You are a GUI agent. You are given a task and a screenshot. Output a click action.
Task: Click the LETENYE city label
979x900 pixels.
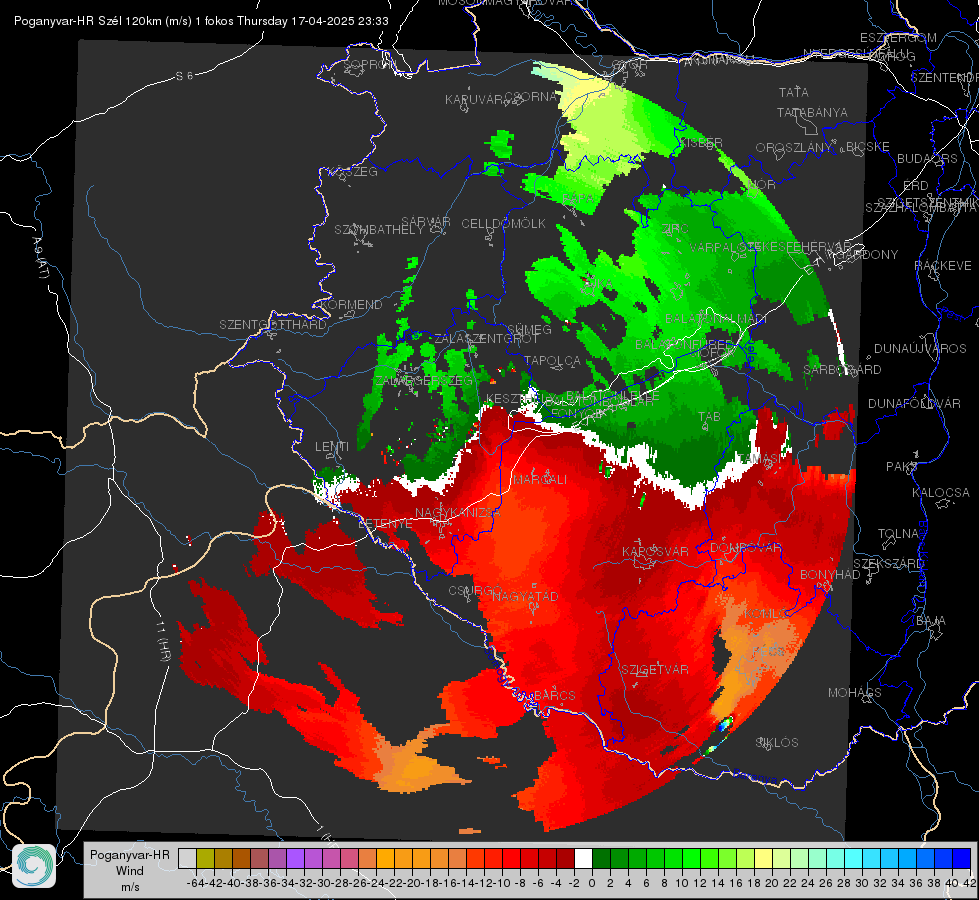pyautogui.click(x=385, y=524)
